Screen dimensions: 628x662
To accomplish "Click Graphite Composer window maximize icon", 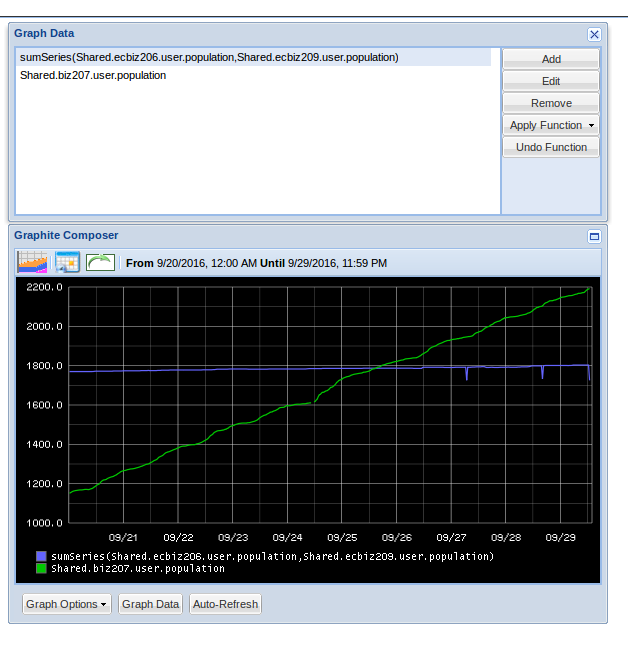I will coord(594,237).
